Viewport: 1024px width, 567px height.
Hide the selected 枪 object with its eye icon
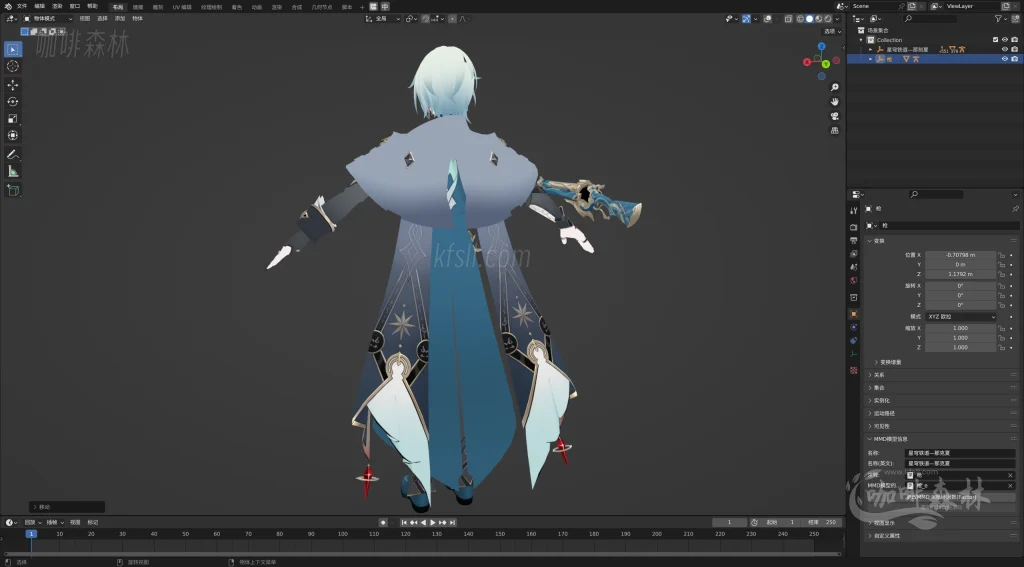1004,59
